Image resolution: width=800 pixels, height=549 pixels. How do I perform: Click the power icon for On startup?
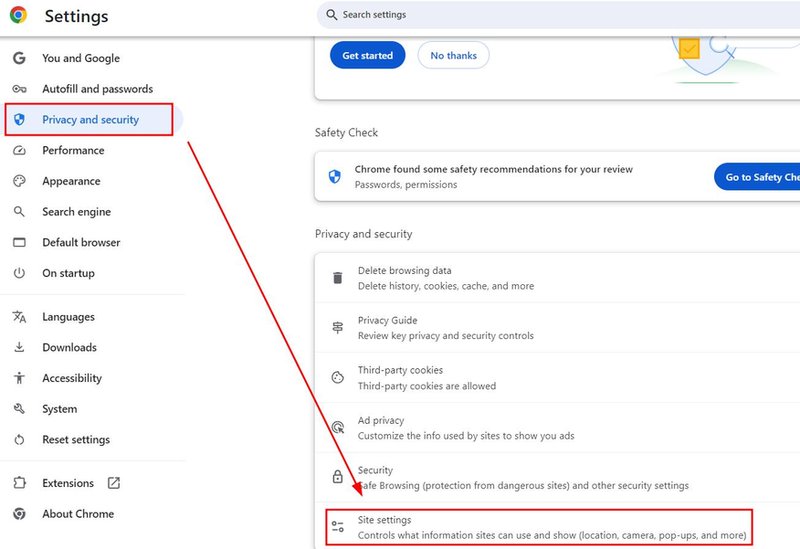pos(19,273)
